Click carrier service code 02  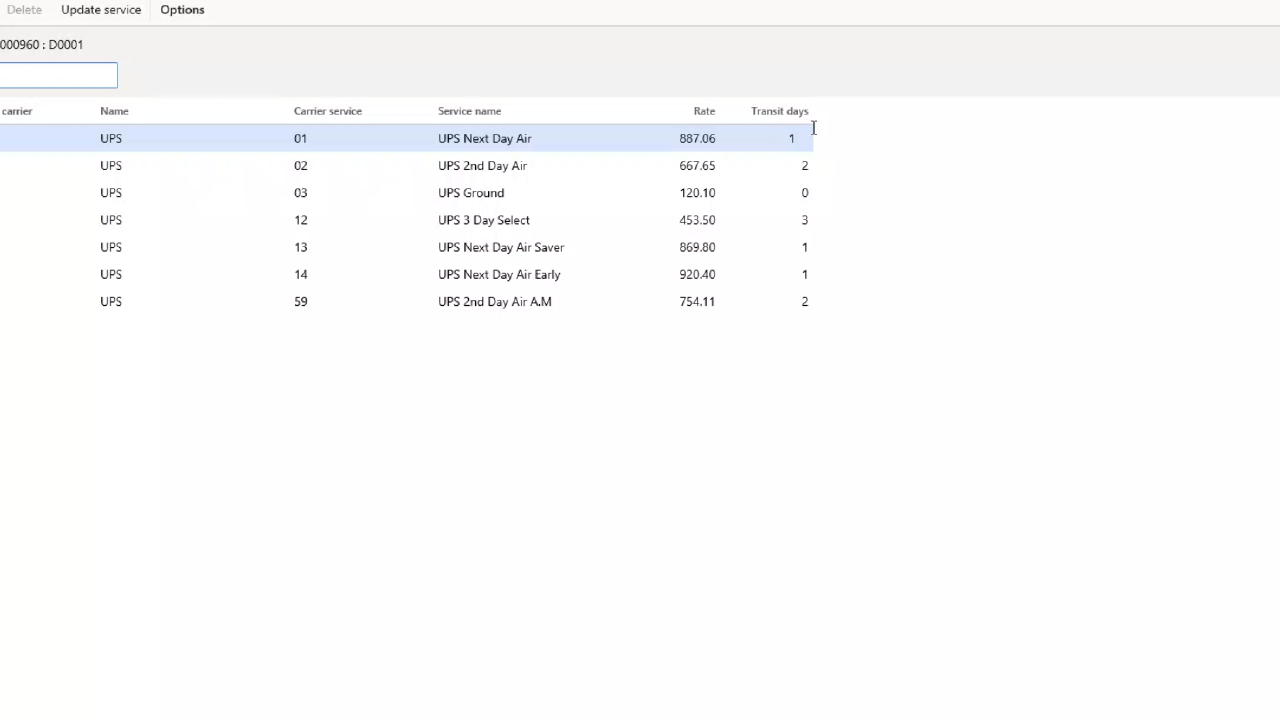pos(300,166)
